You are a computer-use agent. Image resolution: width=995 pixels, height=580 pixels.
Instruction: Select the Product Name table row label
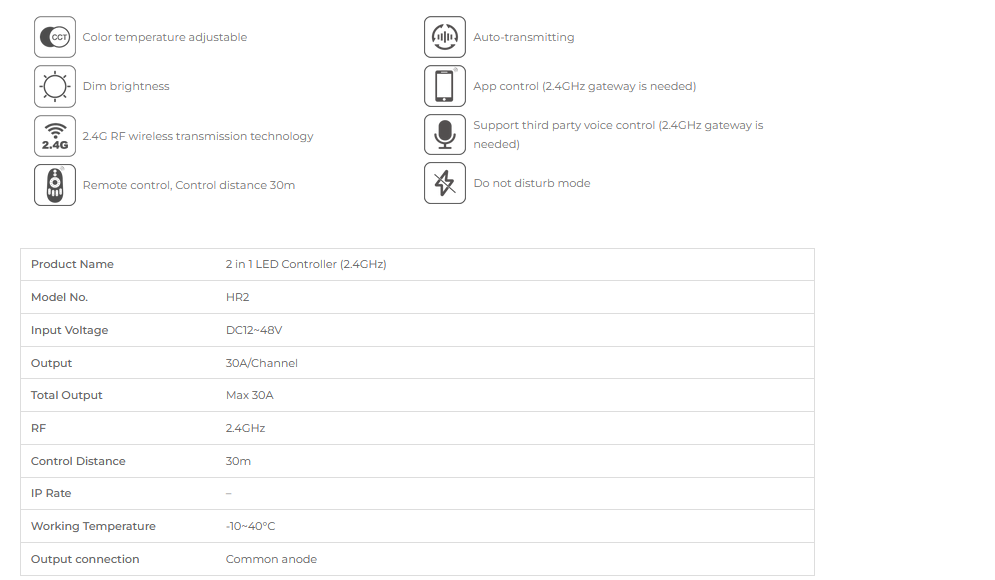coord(72,264)
